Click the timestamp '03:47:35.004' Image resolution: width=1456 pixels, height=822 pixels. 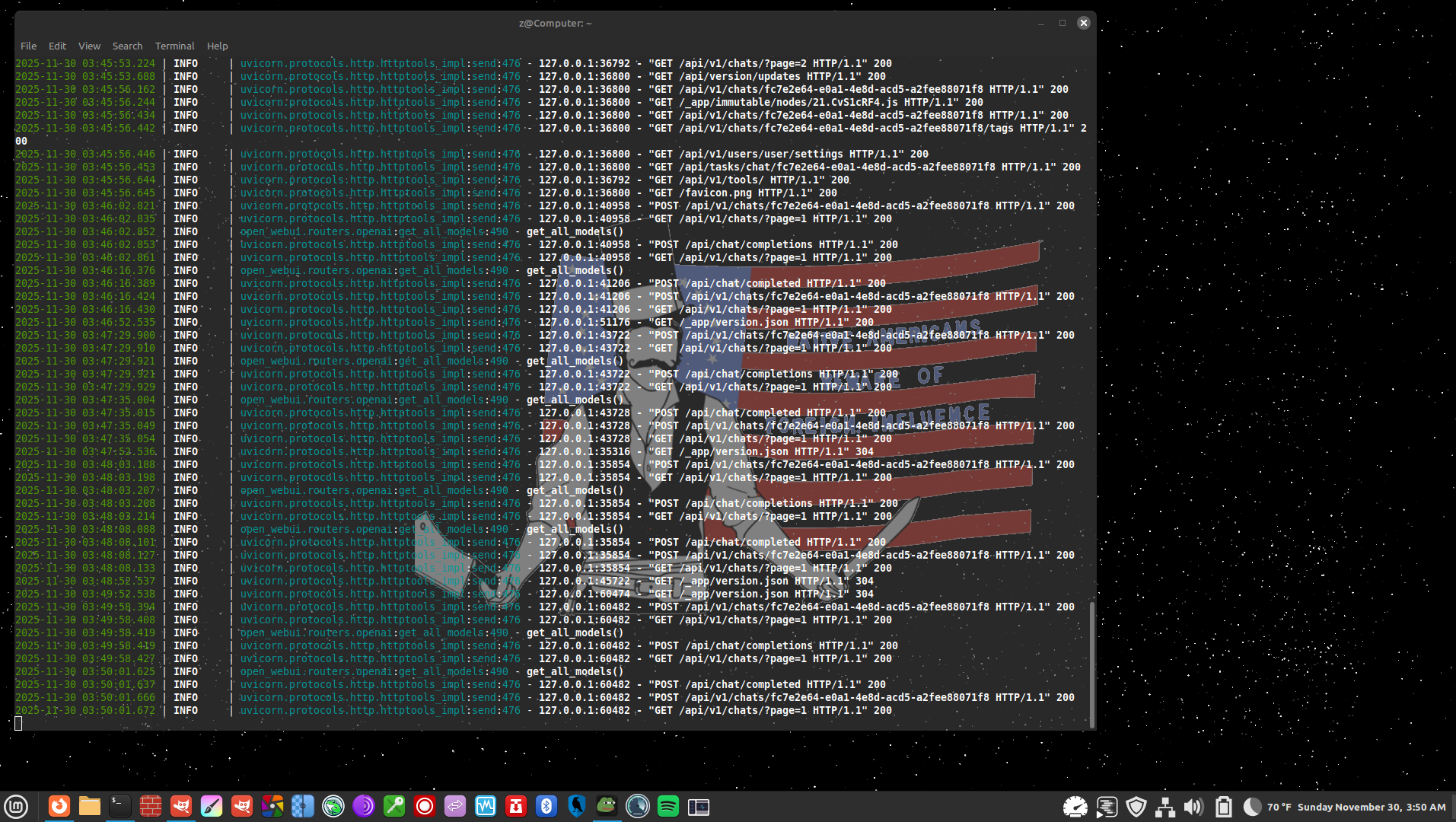(119, 400)
